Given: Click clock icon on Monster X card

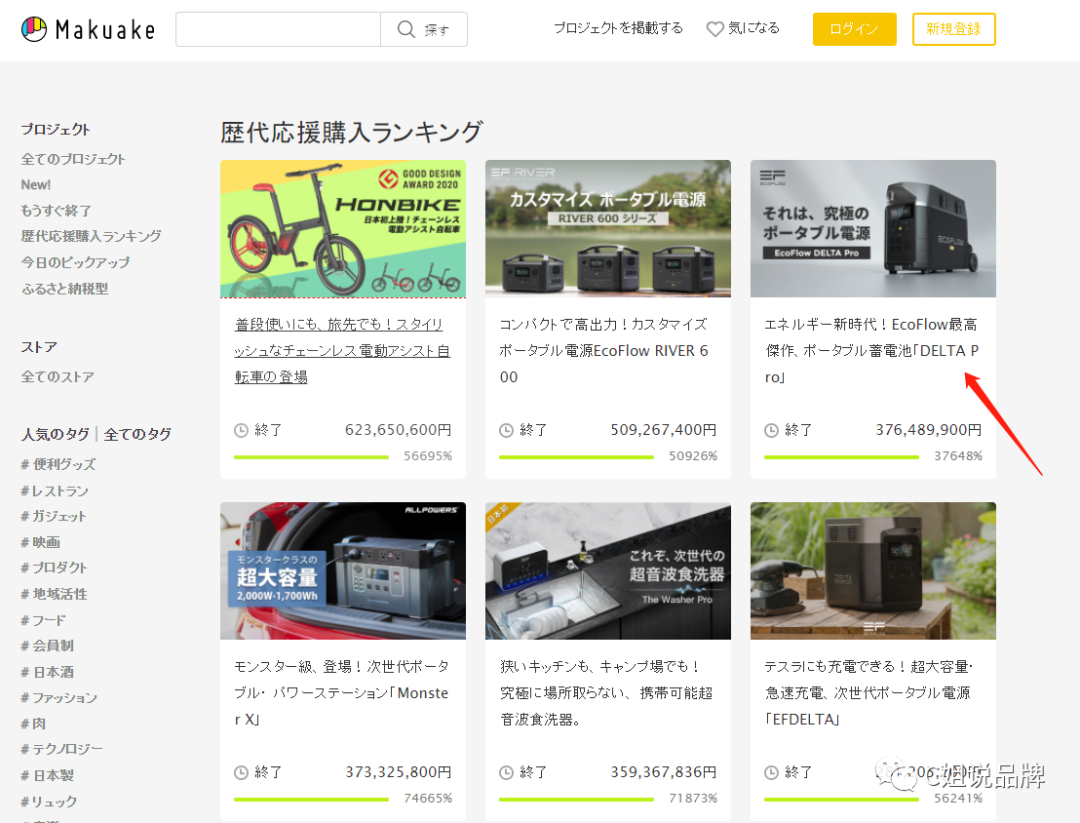Looking at the screenshot, I should (241, 773).
